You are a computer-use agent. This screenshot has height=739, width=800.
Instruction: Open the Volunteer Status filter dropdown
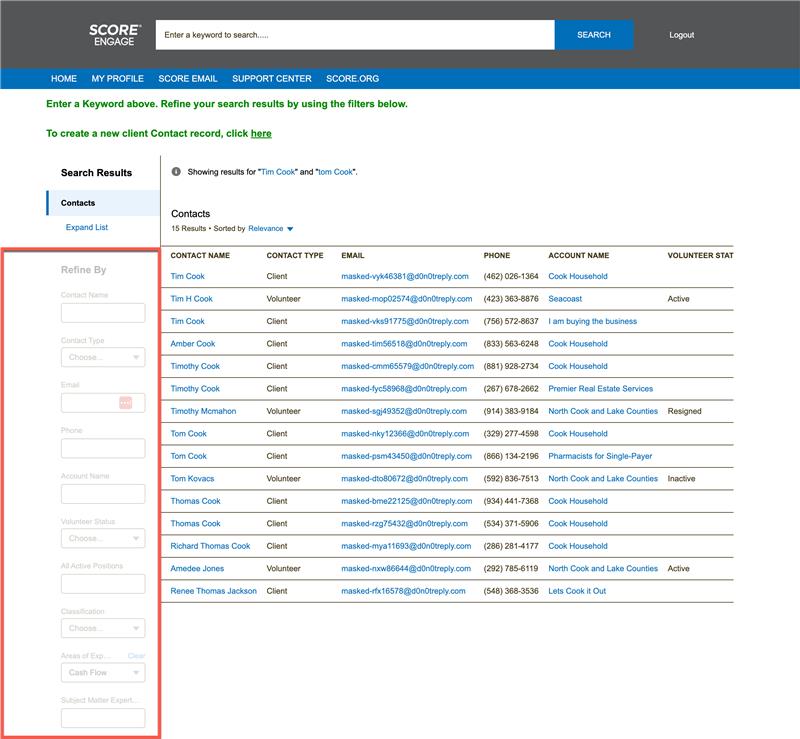click(103, 538)
